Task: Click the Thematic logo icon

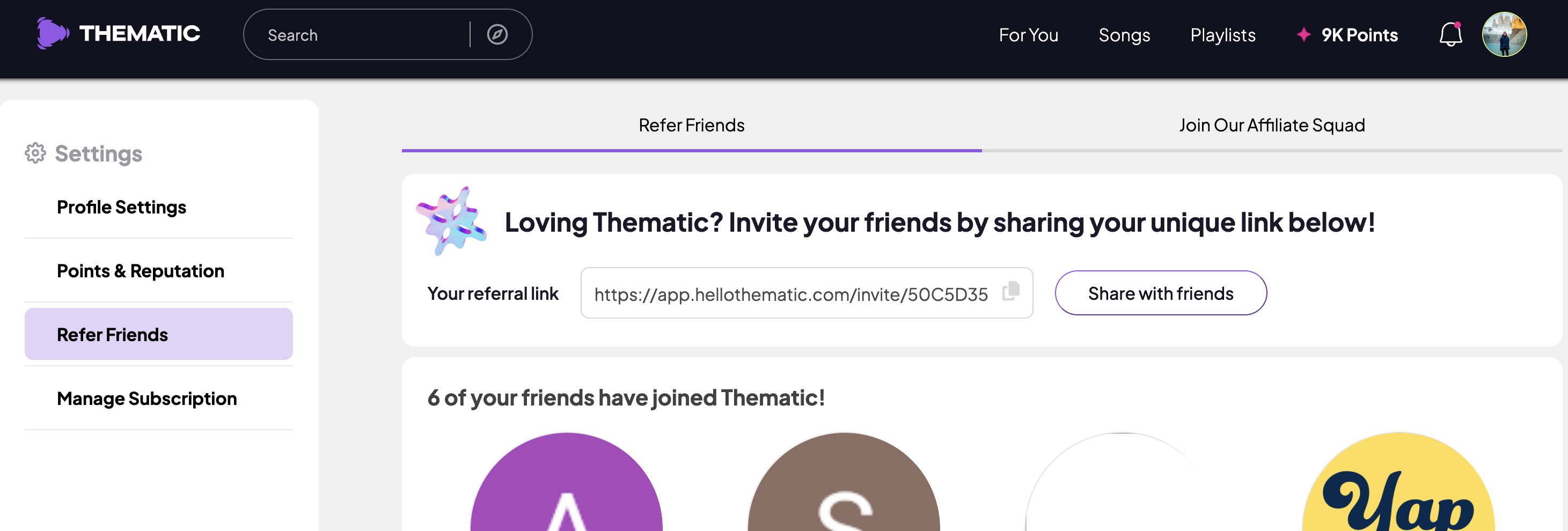Action: point(53,33)
